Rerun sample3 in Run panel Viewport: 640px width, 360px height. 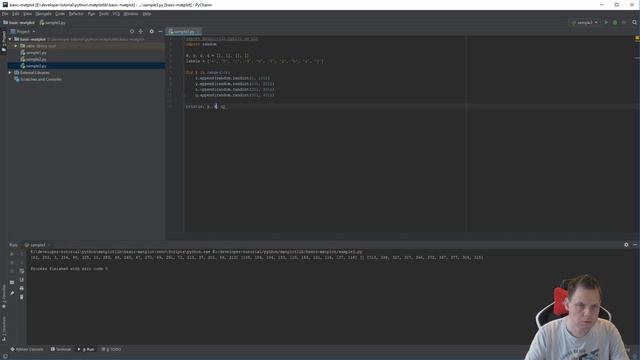12,254
